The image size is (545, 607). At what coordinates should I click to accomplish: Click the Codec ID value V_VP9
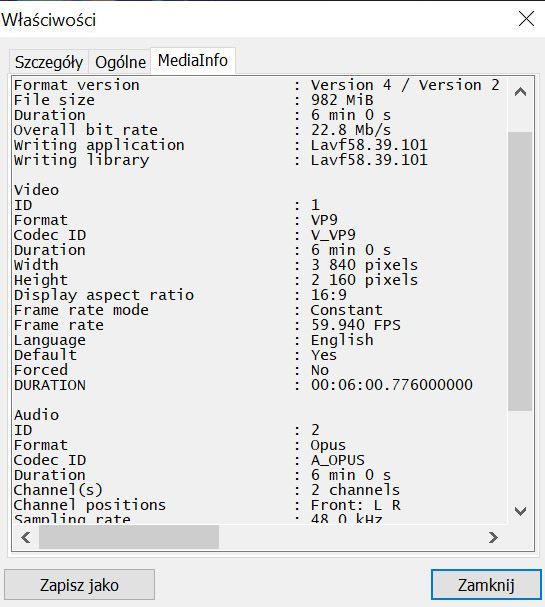333,235
